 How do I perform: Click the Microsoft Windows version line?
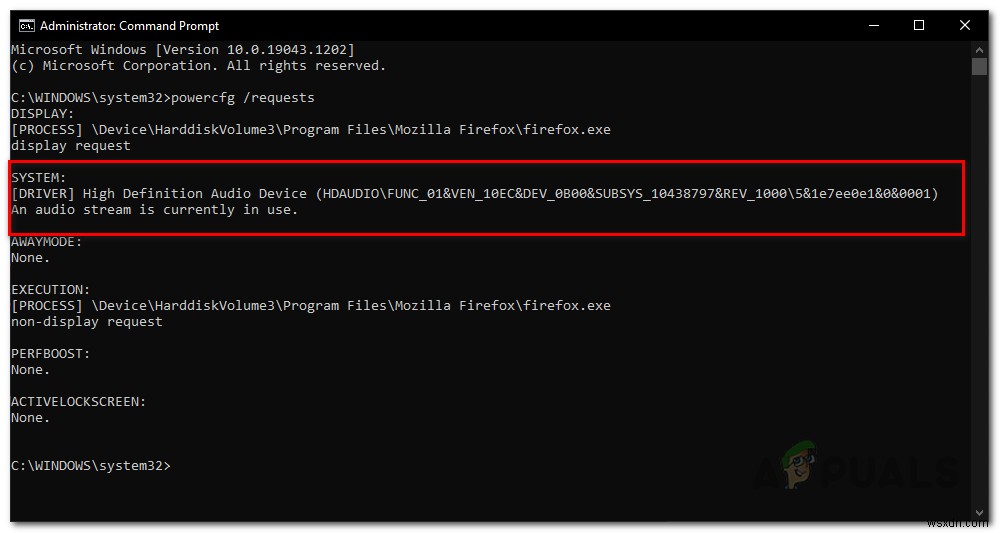tap(182, 50)
